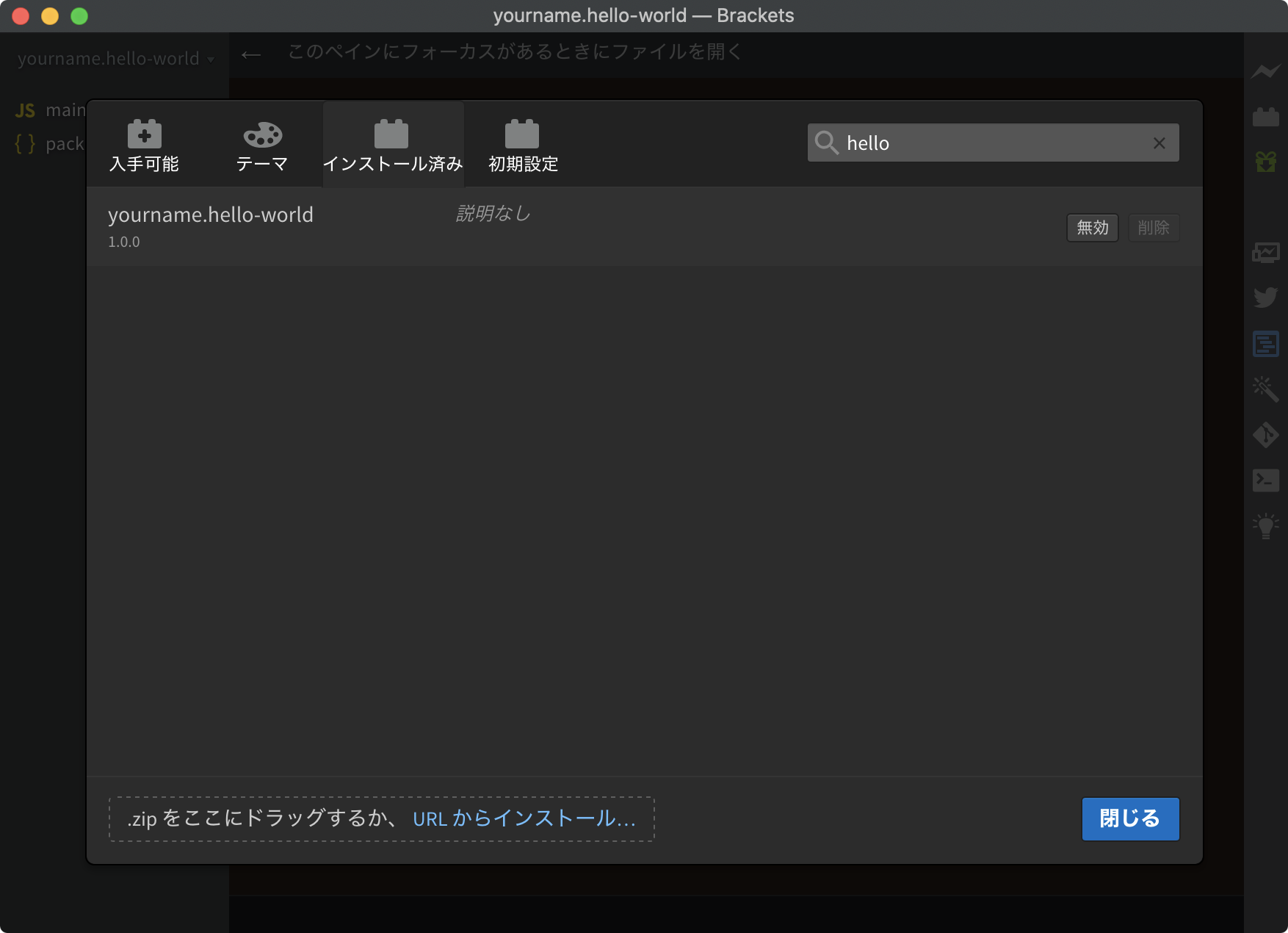
Task: Select the インストール済み (Installed) tab
Action: point(393,145)
